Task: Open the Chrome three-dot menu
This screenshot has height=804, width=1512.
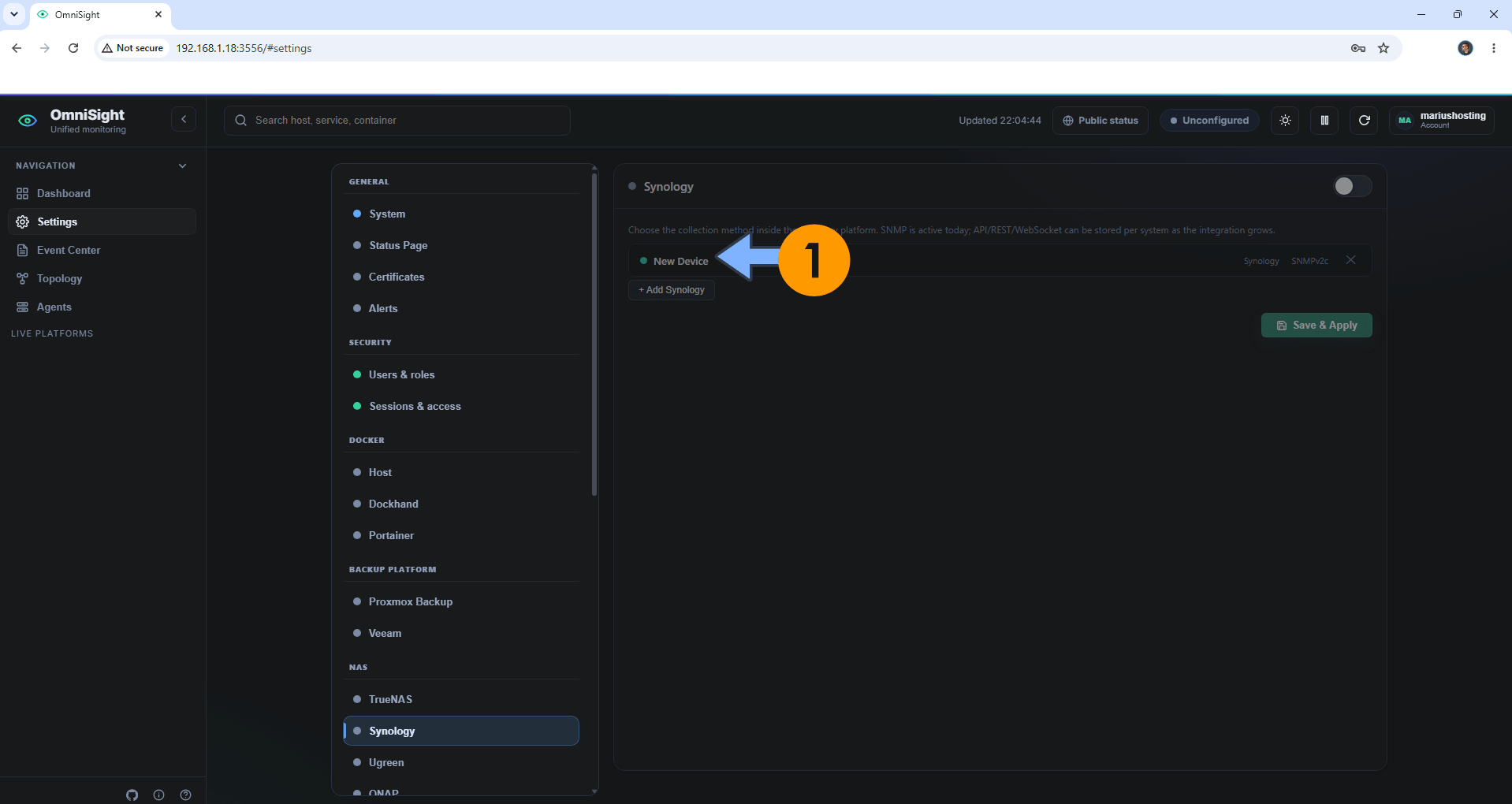Action: tap(1494, 48)
